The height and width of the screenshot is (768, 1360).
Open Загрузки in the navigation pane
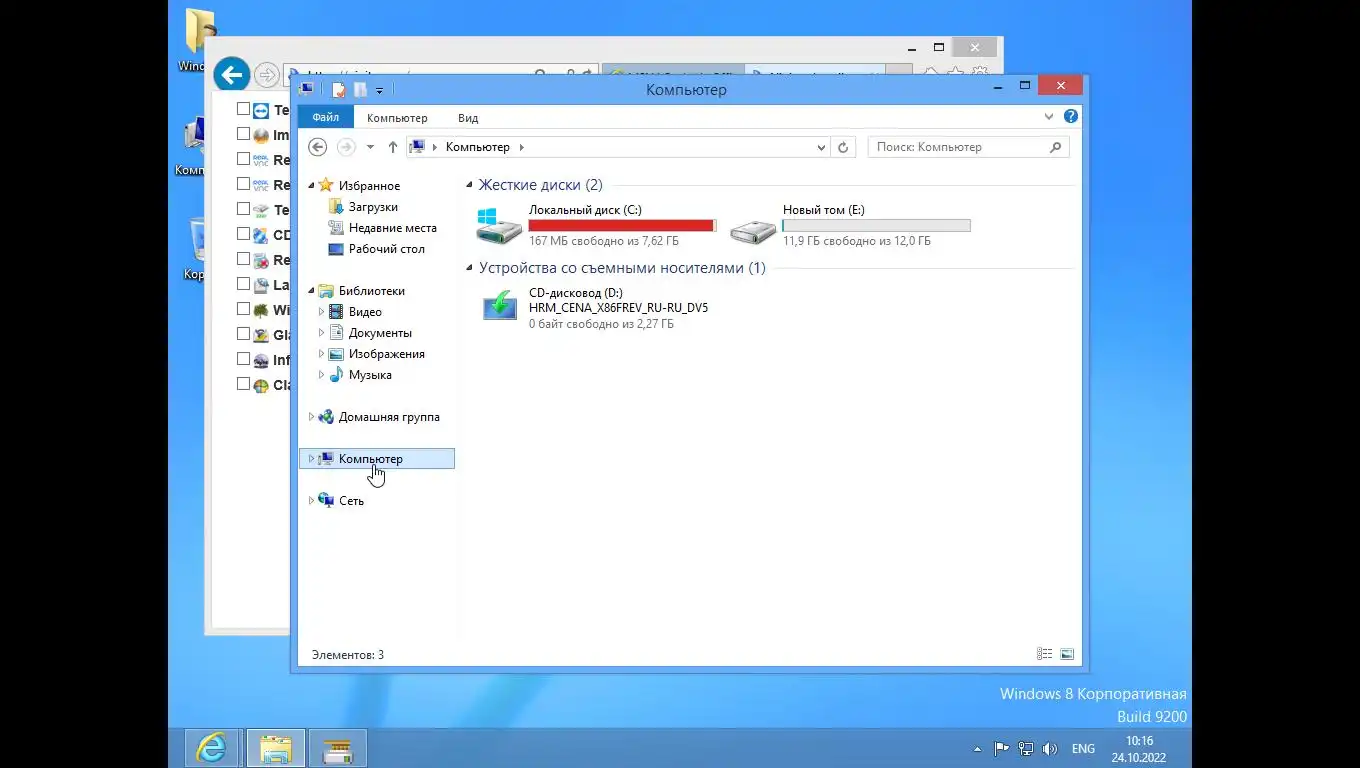click(373, 207)
